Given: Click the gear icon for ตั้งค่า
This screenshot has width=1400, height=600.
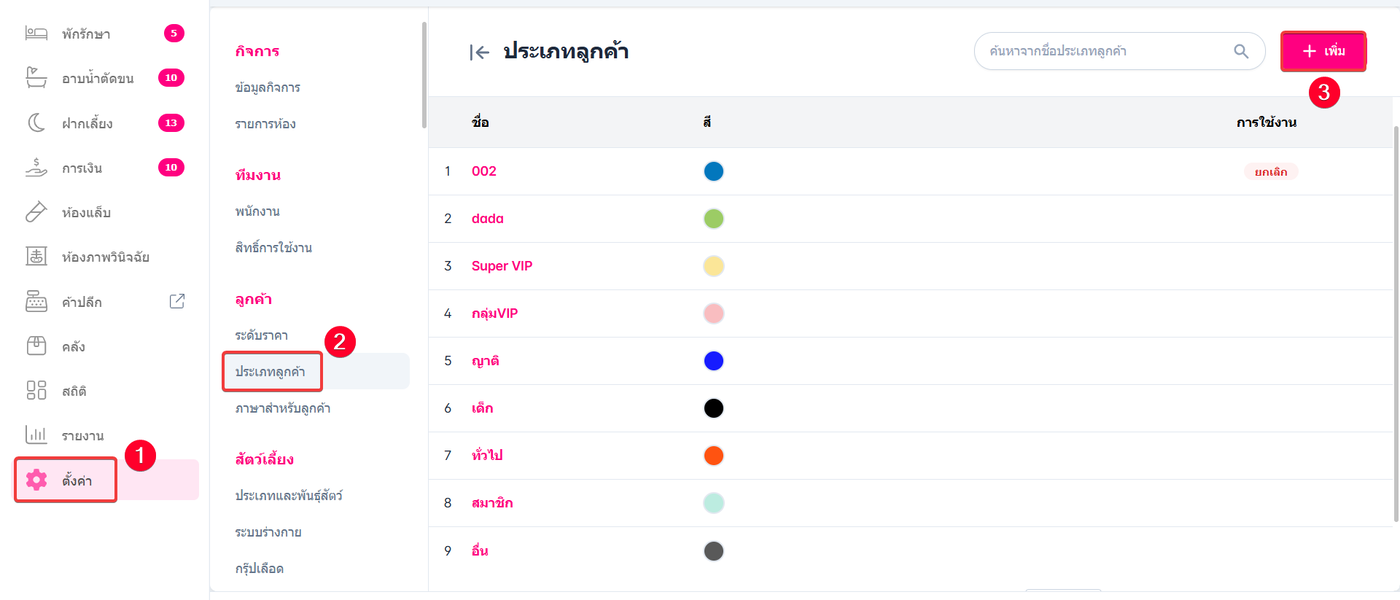Looking at the screenshot, I should pos(37,480).
